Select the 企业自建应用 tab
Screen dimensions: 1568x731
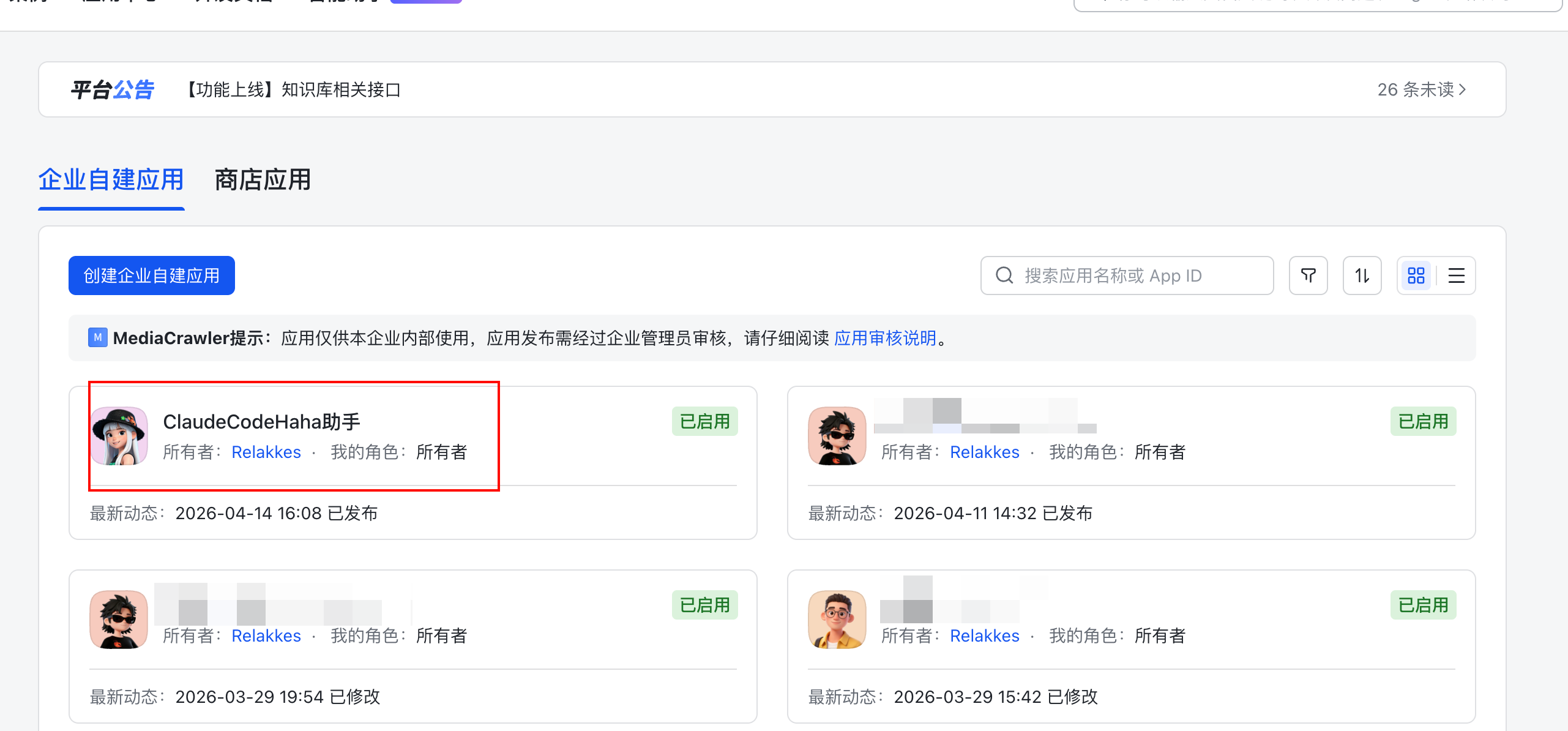point(111,180)
